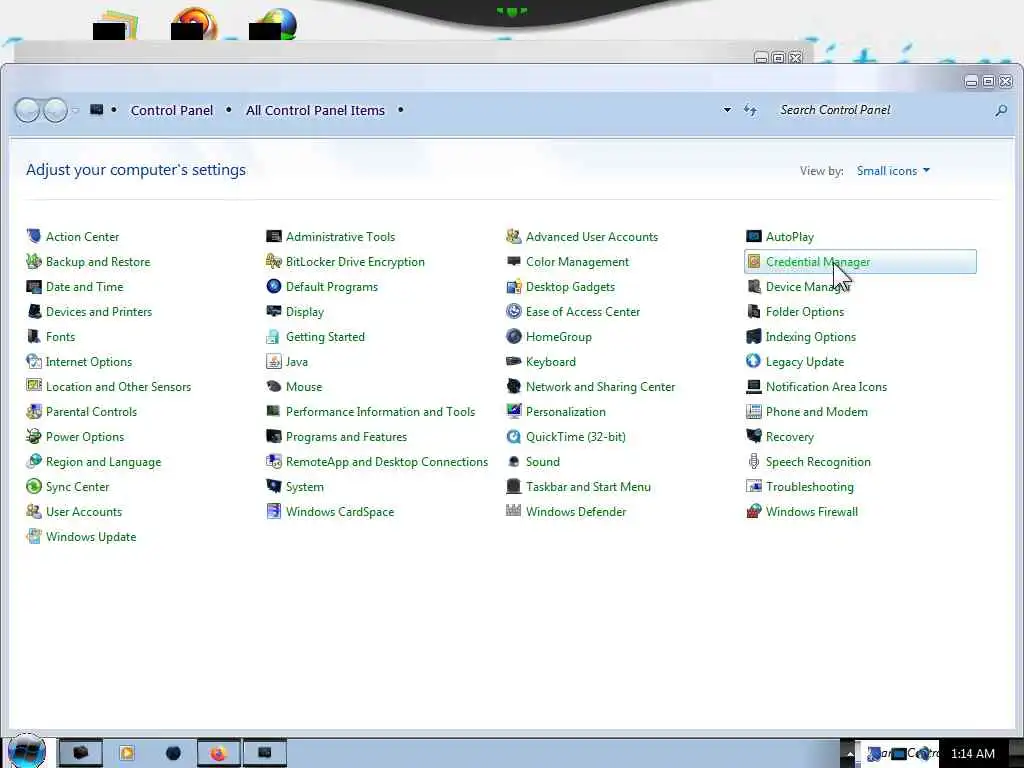Click the BitLocker Drive Encryption icon
1024x768 pixels.
(x=274, y=261)
